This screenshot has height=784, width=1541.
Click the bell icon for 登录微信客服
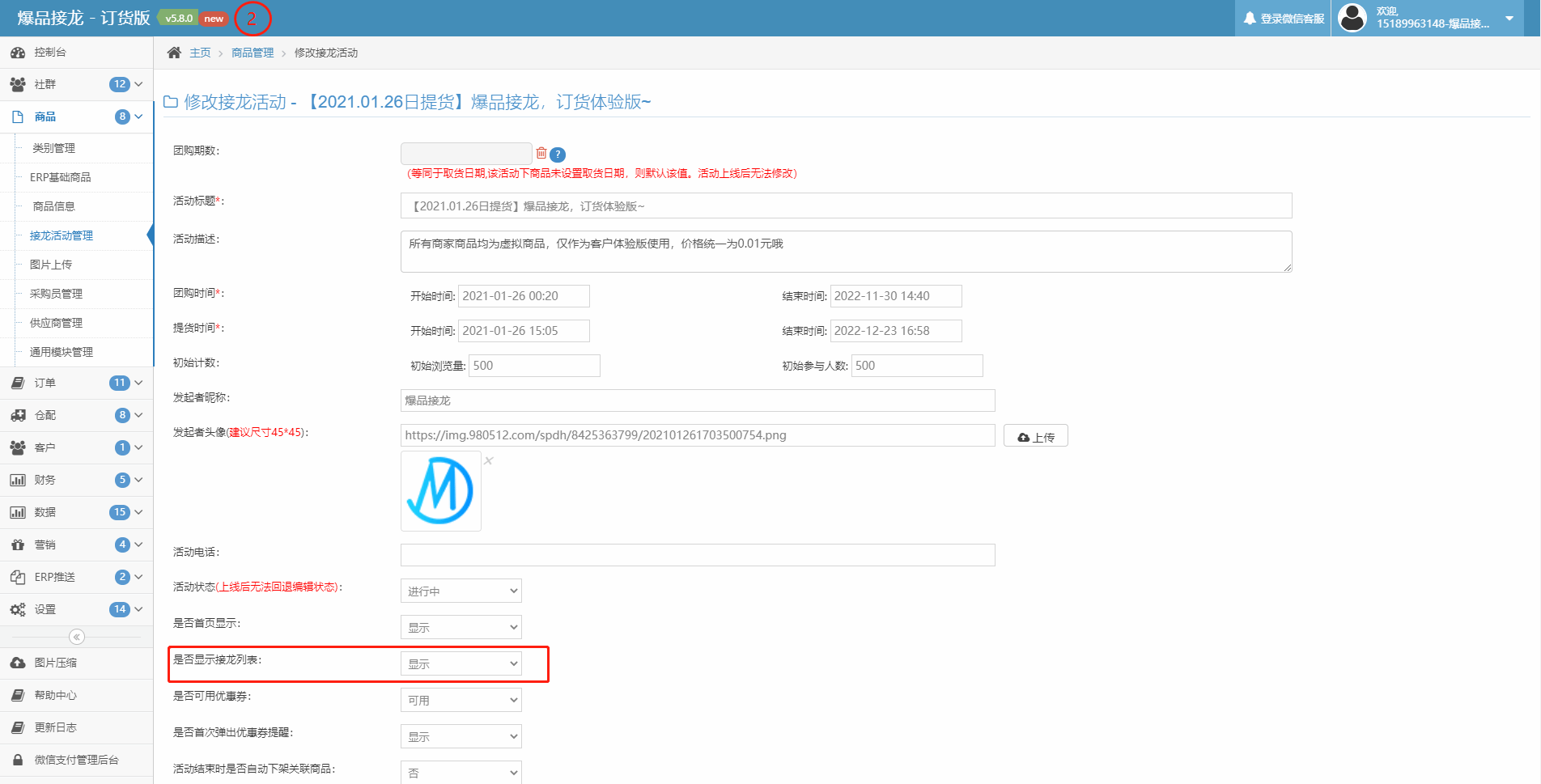(1250, 19)
